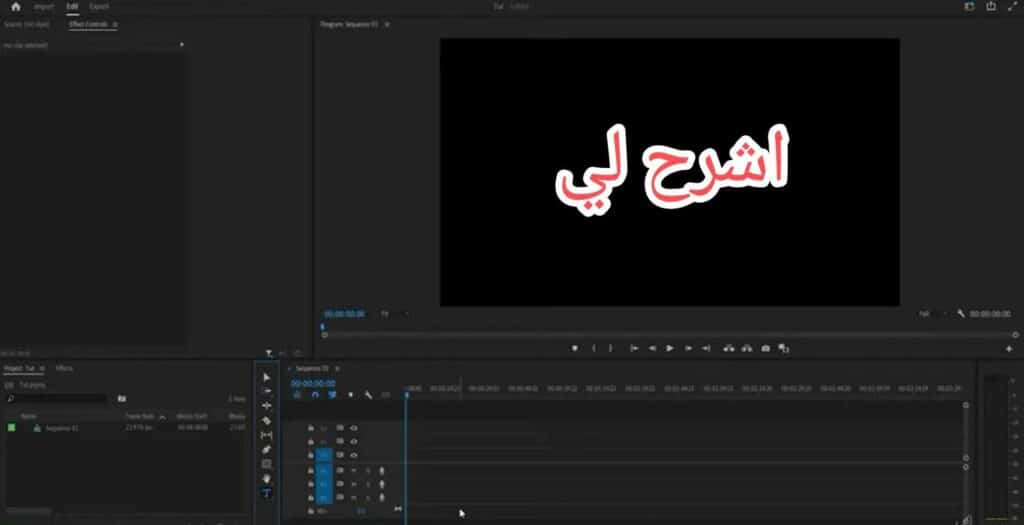Enable voice-over record on track A3

[x=382, y=498]
